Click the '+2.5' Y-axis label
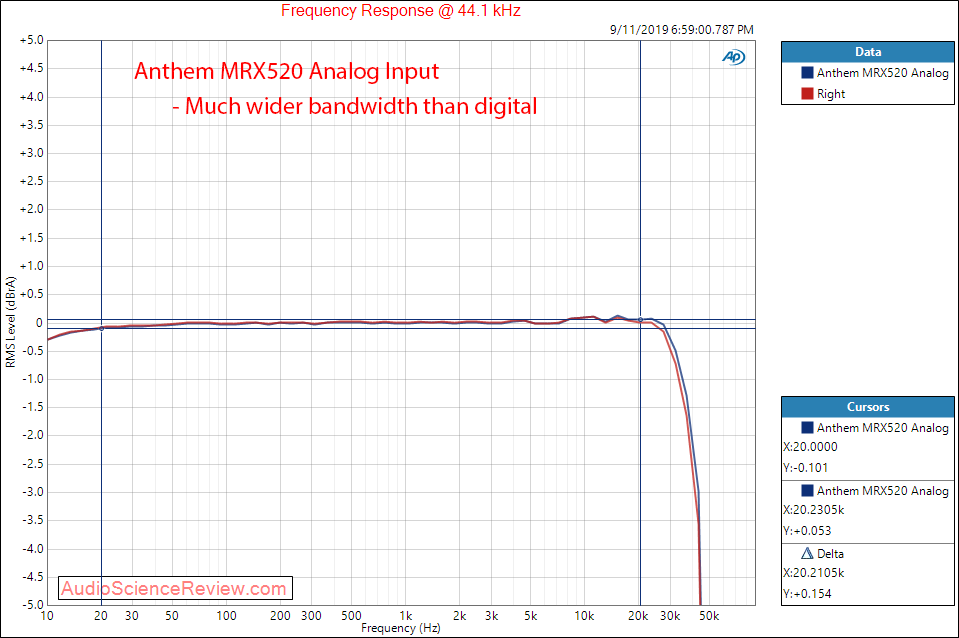This screenshot has width=959, height=638. tap(32, 182)
